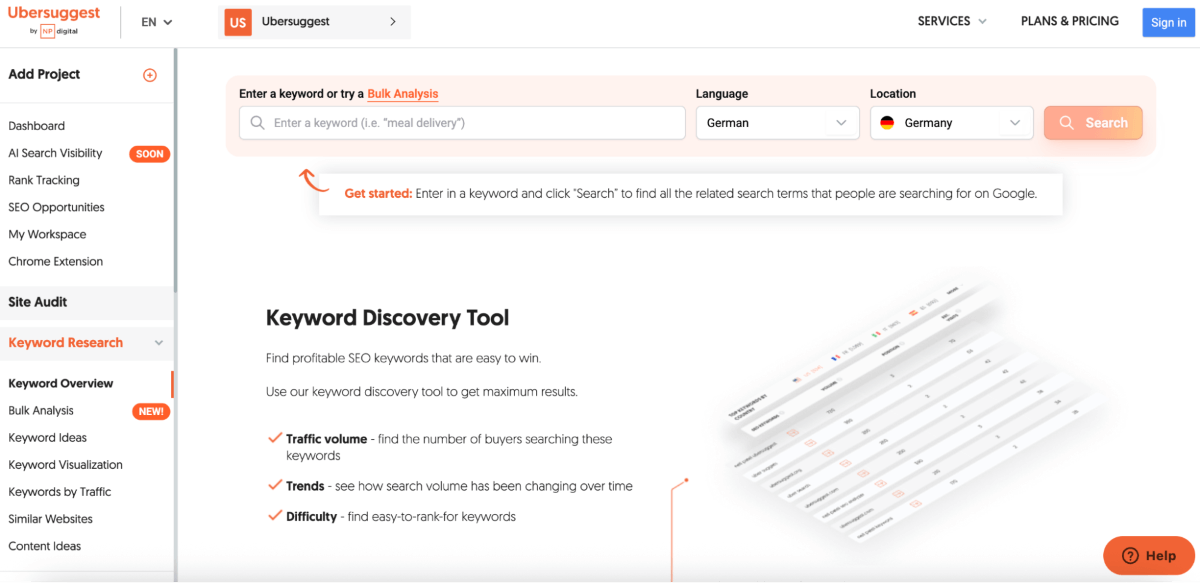This screenshot has width=1200, height=583.
Task: Open Bulk Analysis in sidebar
Action: click(41, 411)
